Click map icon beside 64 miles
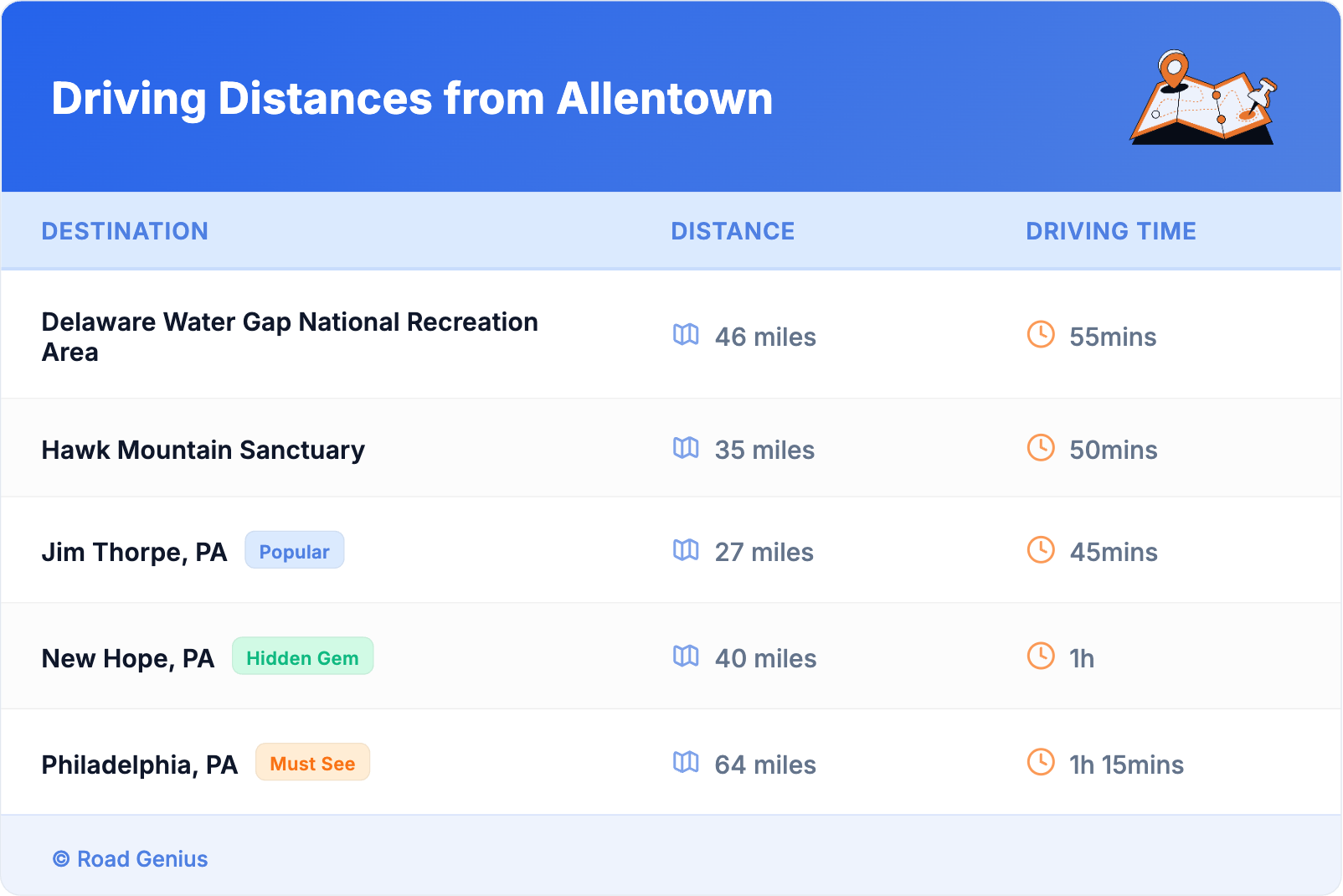 click(686, 762)
